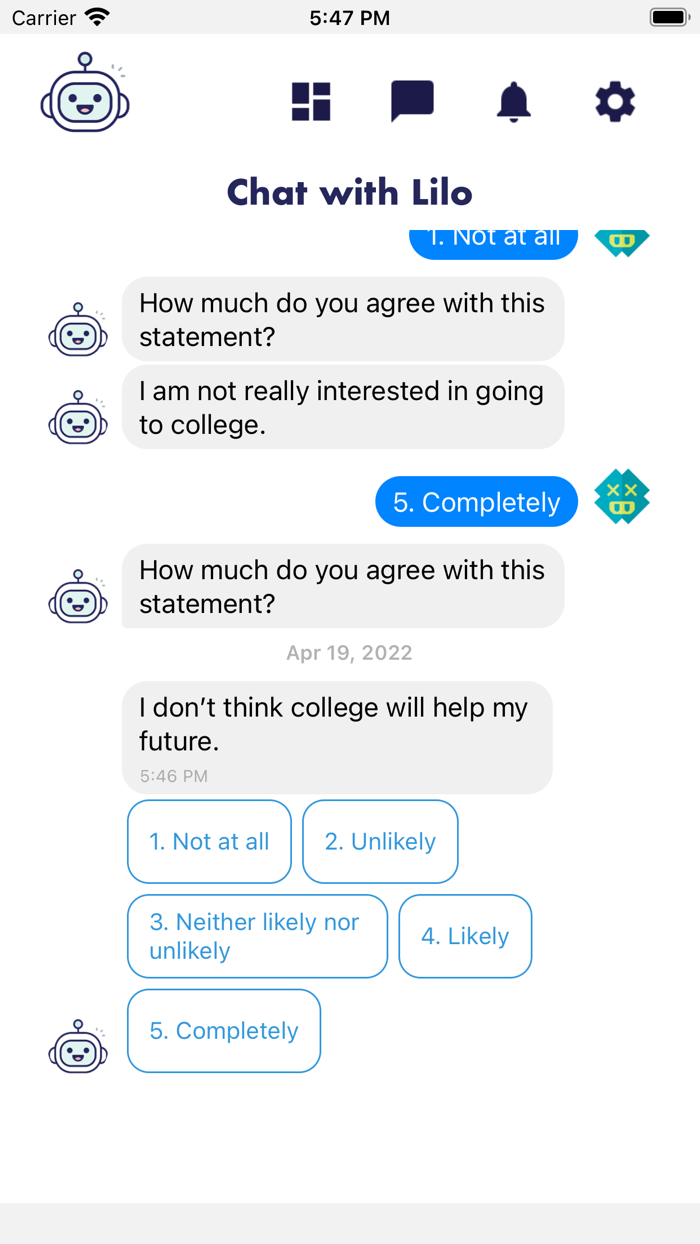Select the chat messages icon
This screenshot has width=700, height=1244.
pyautogui.click(x=412, y=100)
